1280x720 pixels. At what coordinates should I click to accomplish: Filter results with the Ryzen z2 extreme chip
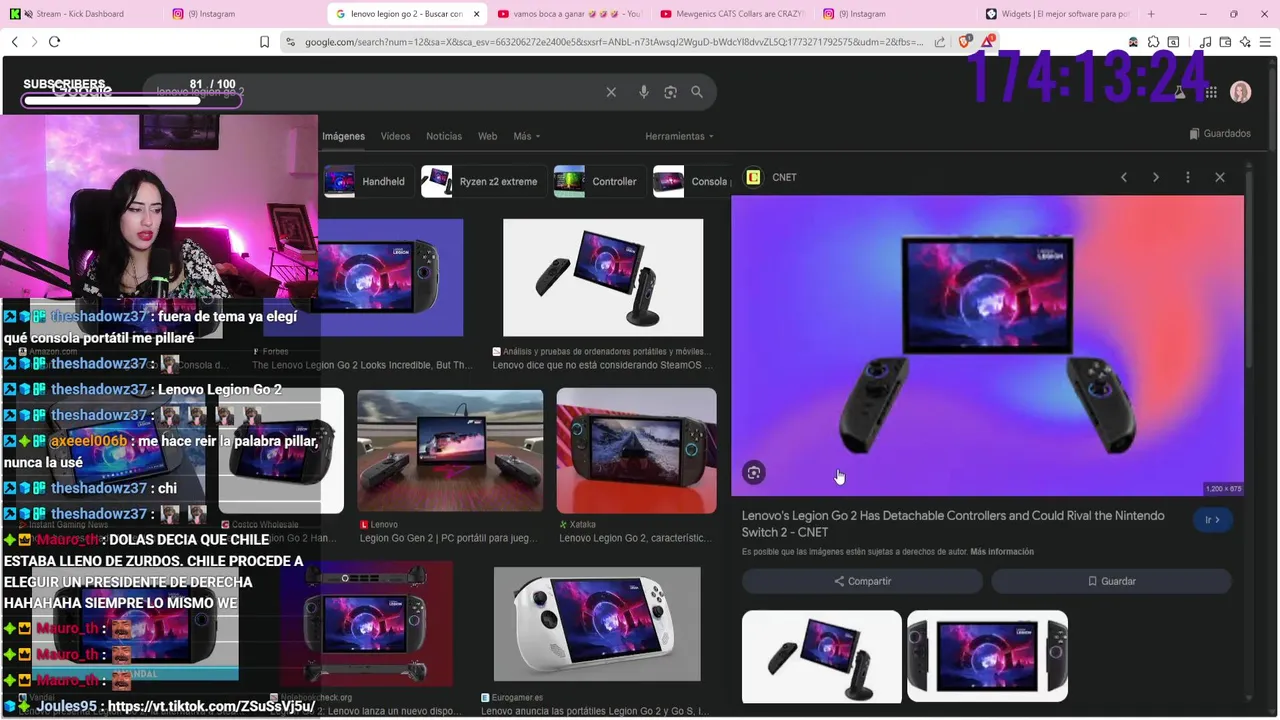pos(484,181)
